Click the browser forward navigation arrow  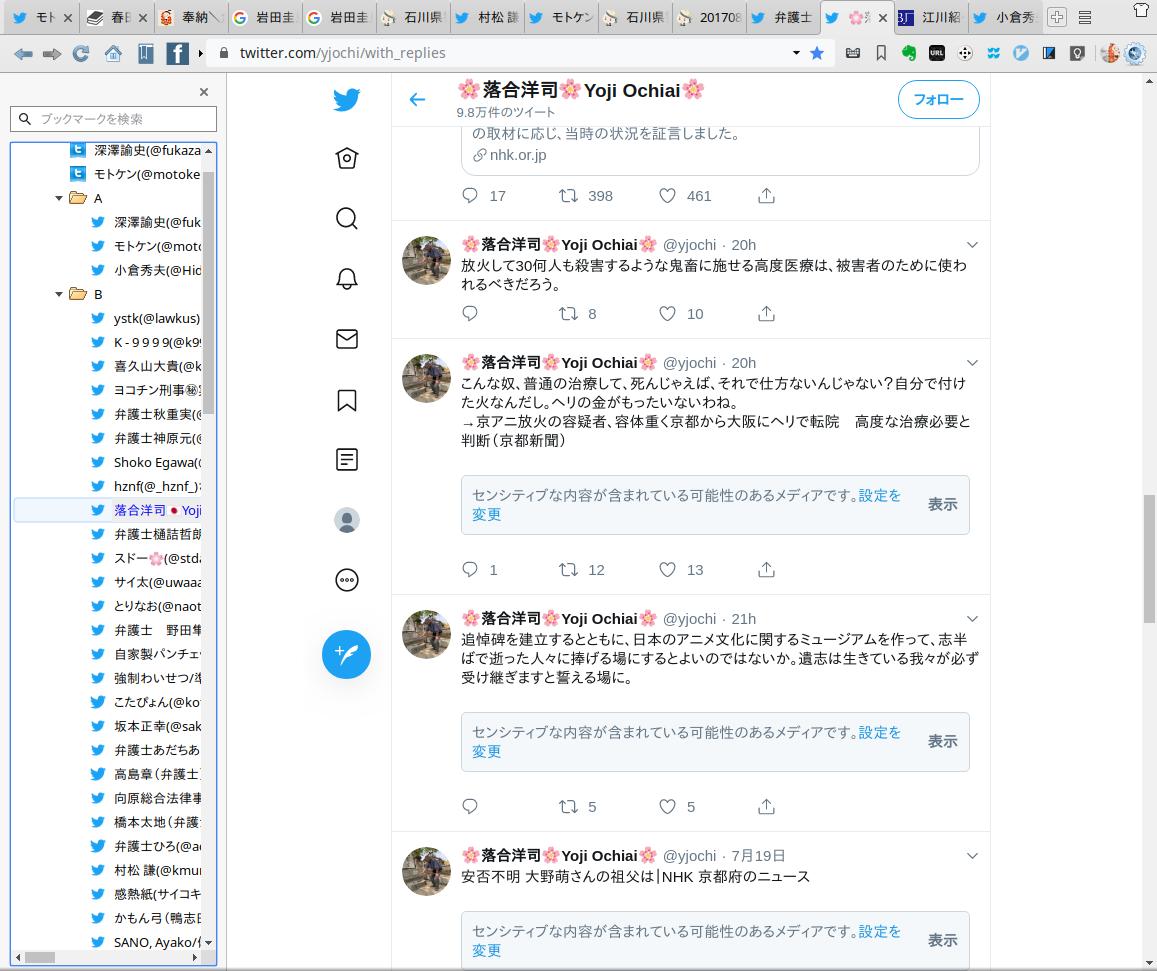click(x=52, y=54)
